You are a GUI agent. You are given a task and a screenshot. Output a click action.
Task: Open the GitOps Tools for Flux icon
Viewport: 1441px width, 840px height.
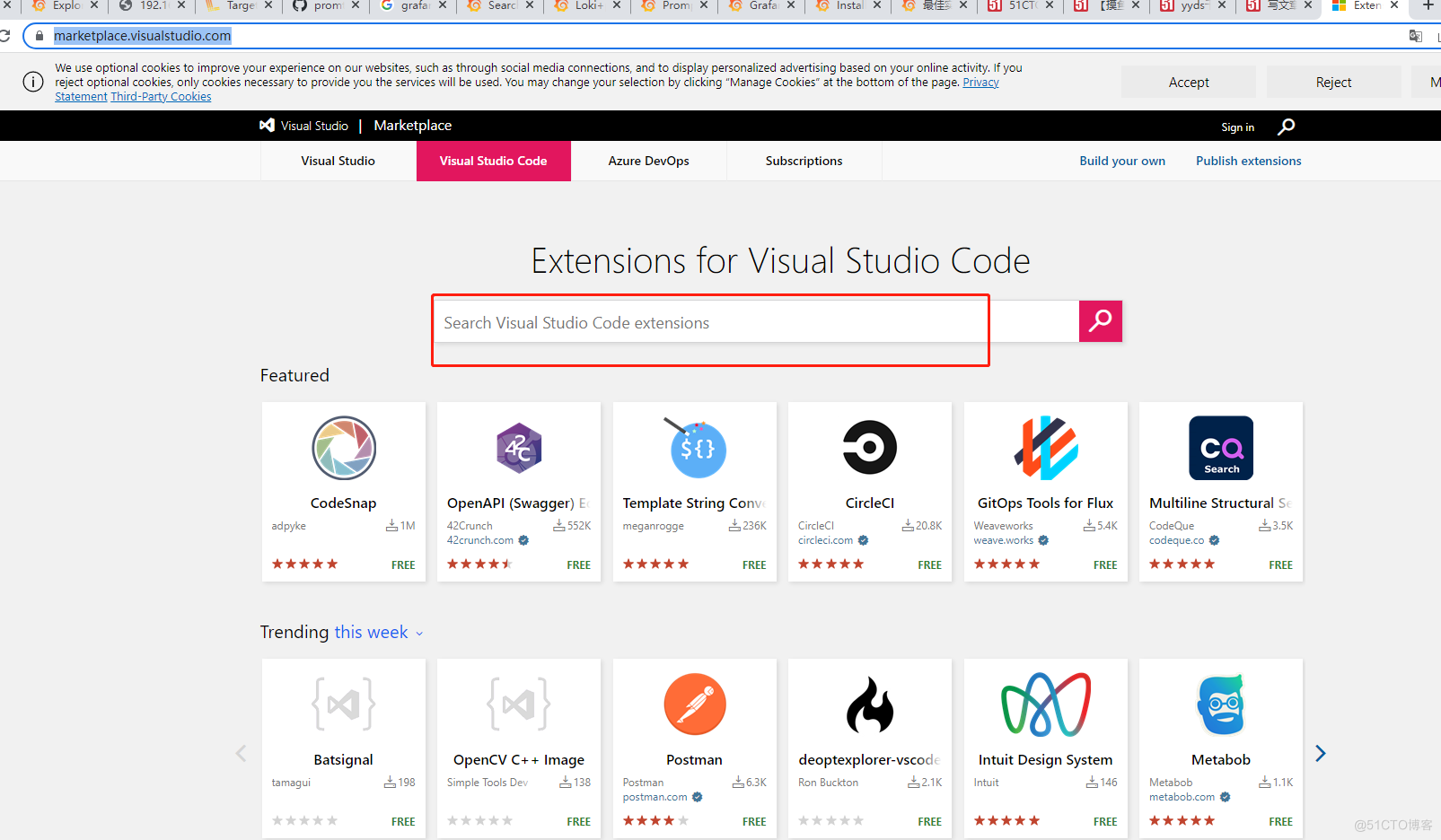point(1046,448)
